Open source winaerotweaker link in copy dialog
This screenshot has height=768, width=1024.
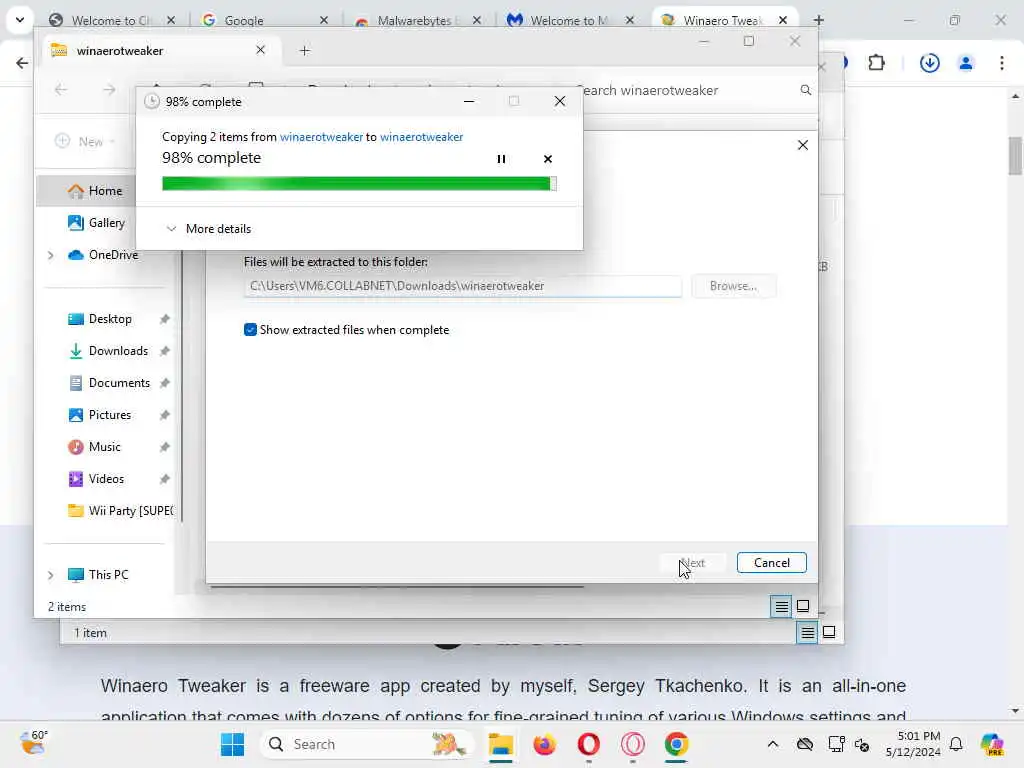321,136
